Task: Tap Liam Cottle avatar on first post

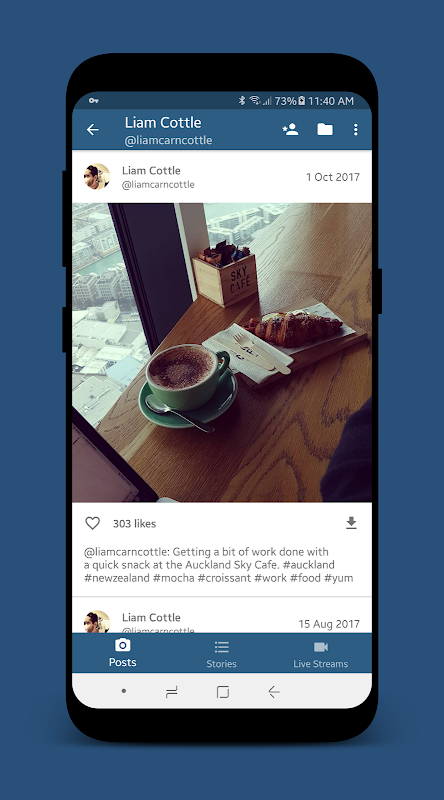Action: pos(97,177)
